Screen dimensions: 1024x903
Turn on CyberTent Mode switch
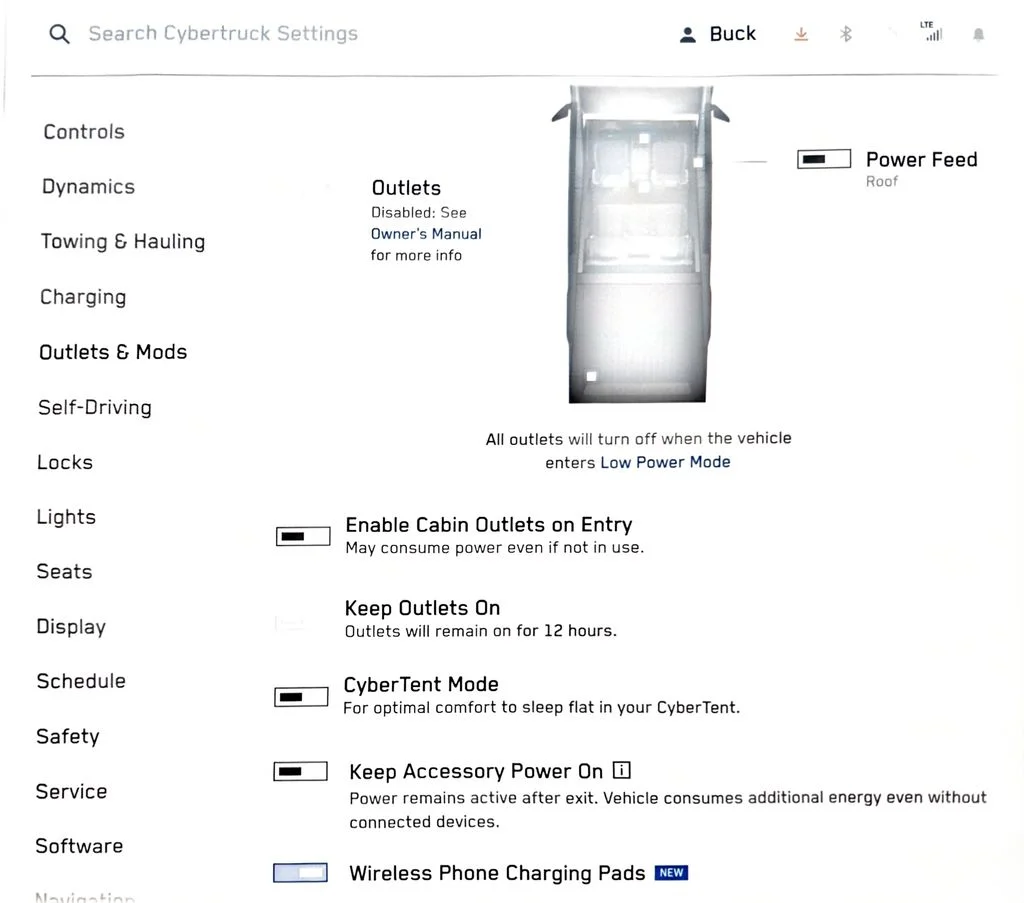click(301, 697)
